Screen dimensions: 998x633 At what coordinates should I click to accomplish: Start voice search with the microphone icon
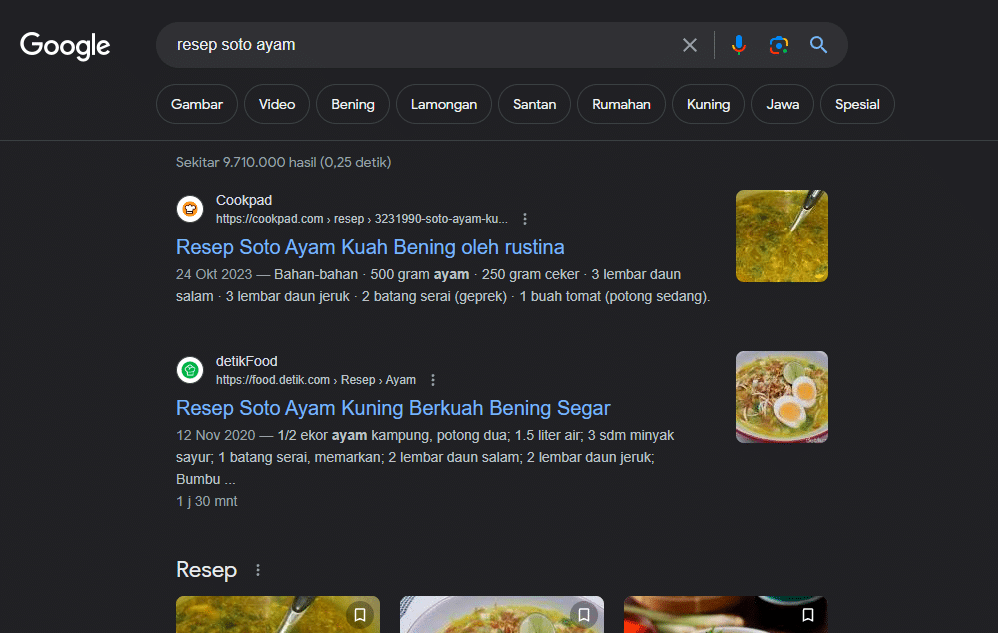[738, 45]
